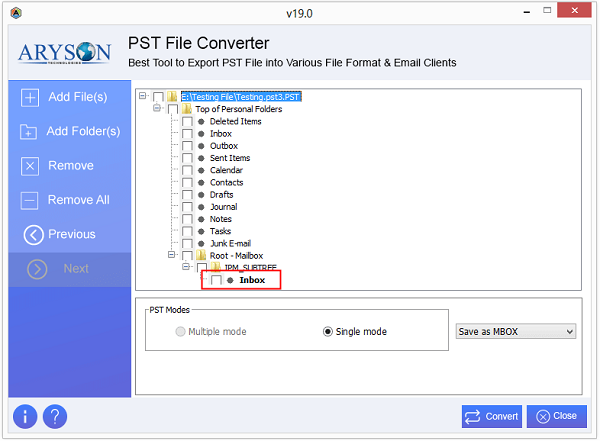Click the Next label in sidebar
The image size is (600, 441).
tap(76, 269)
